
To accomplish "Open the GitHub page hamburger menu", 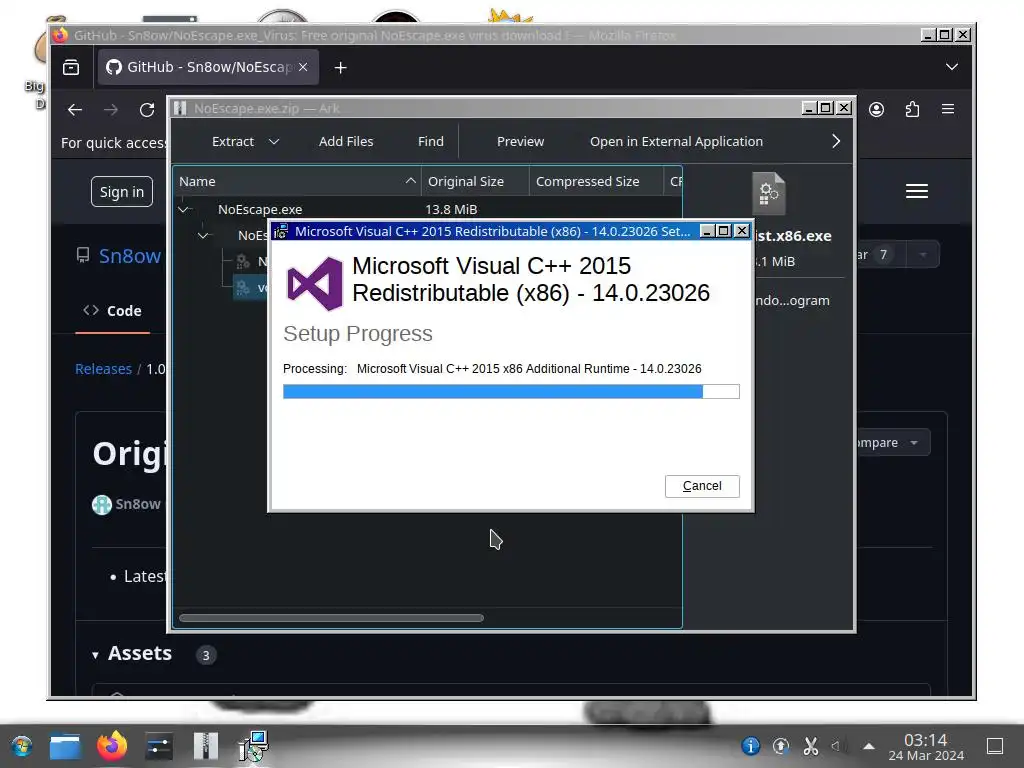I will [x=917, y=191].
